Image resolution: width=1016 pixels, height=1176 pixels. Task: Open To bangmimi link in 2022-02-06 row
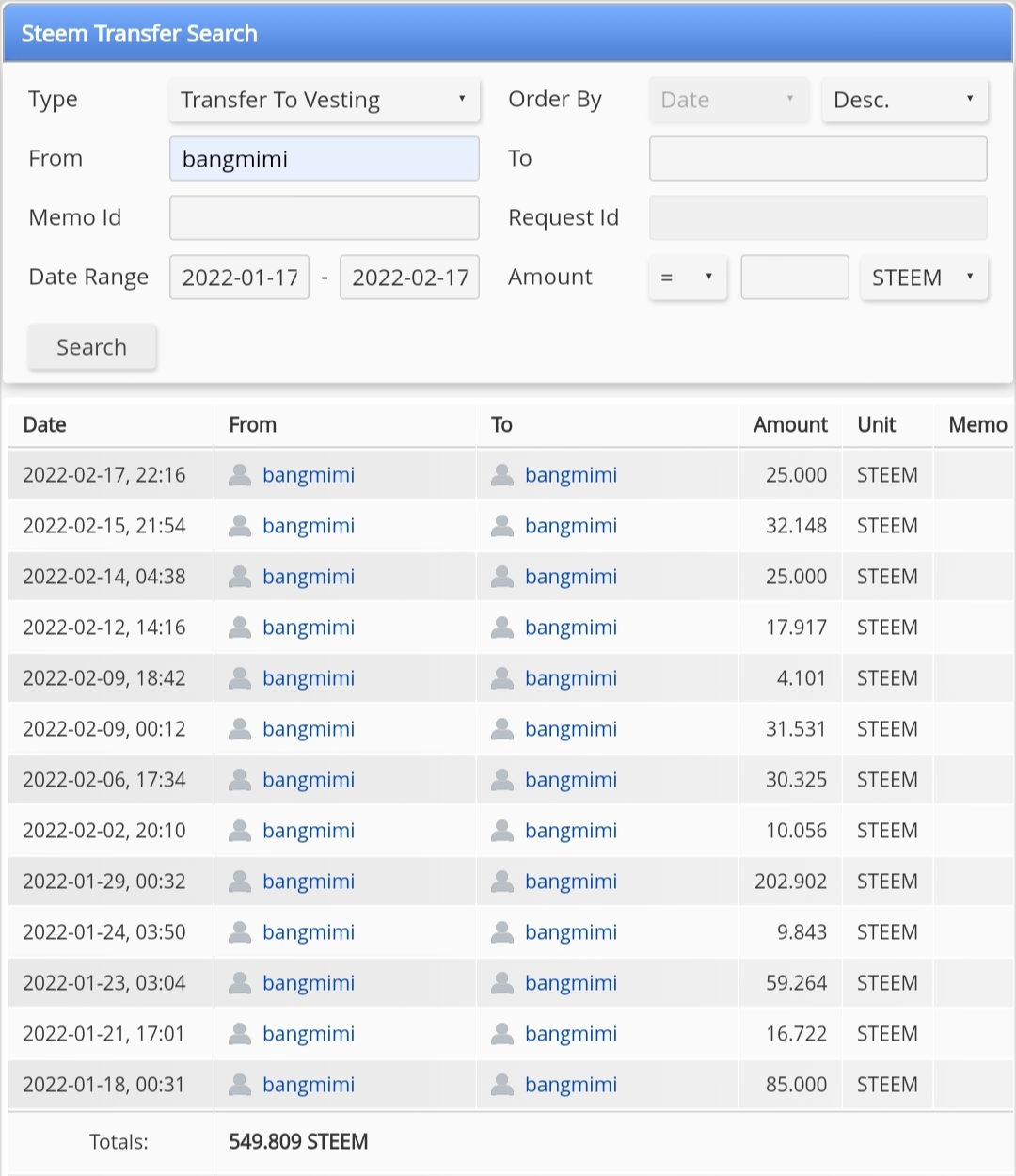(571, 780)
